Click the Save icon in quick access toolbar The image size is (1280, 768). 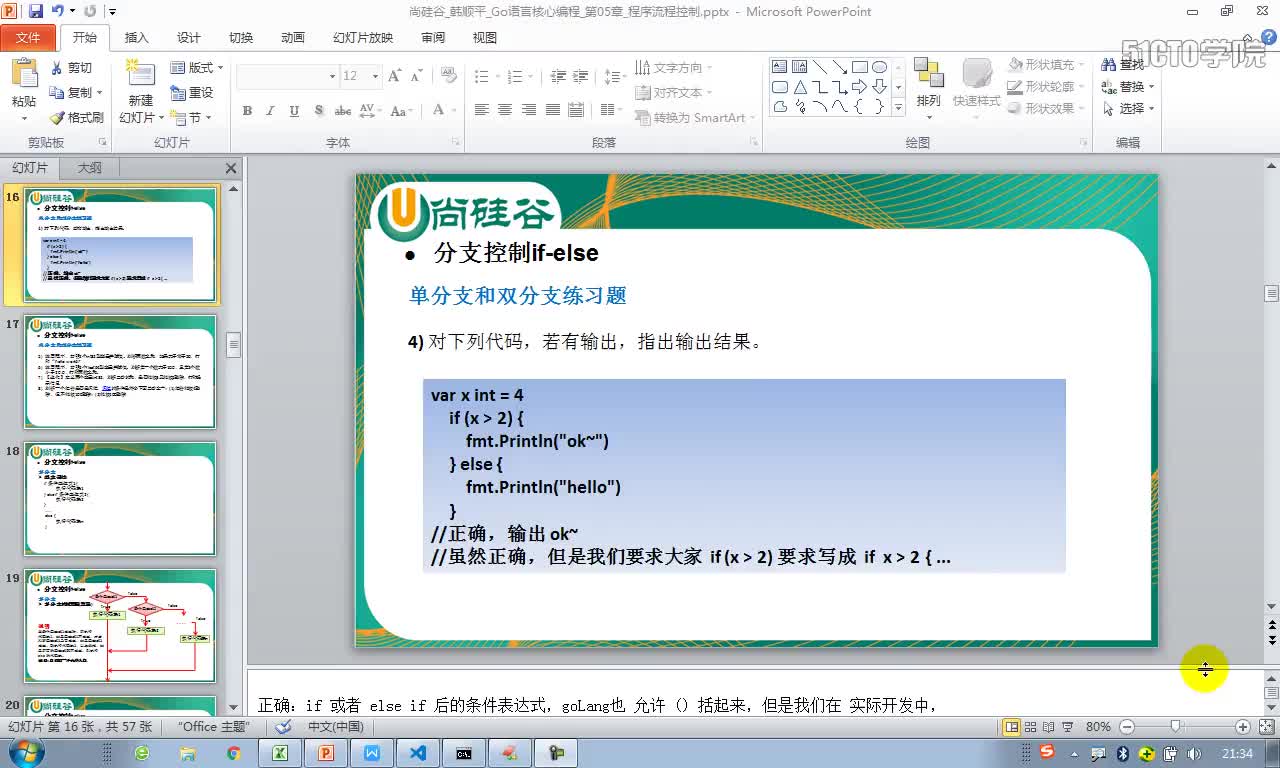point(36,11)
